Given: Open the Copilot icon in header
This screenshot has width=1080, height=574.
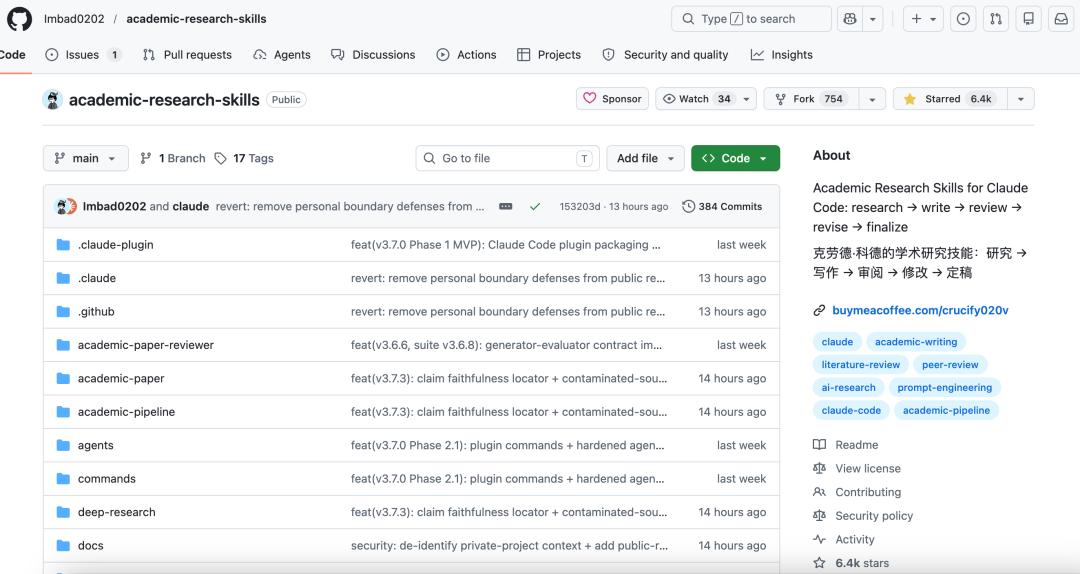Looking at the screenshot, I should (x=850, y=19).
